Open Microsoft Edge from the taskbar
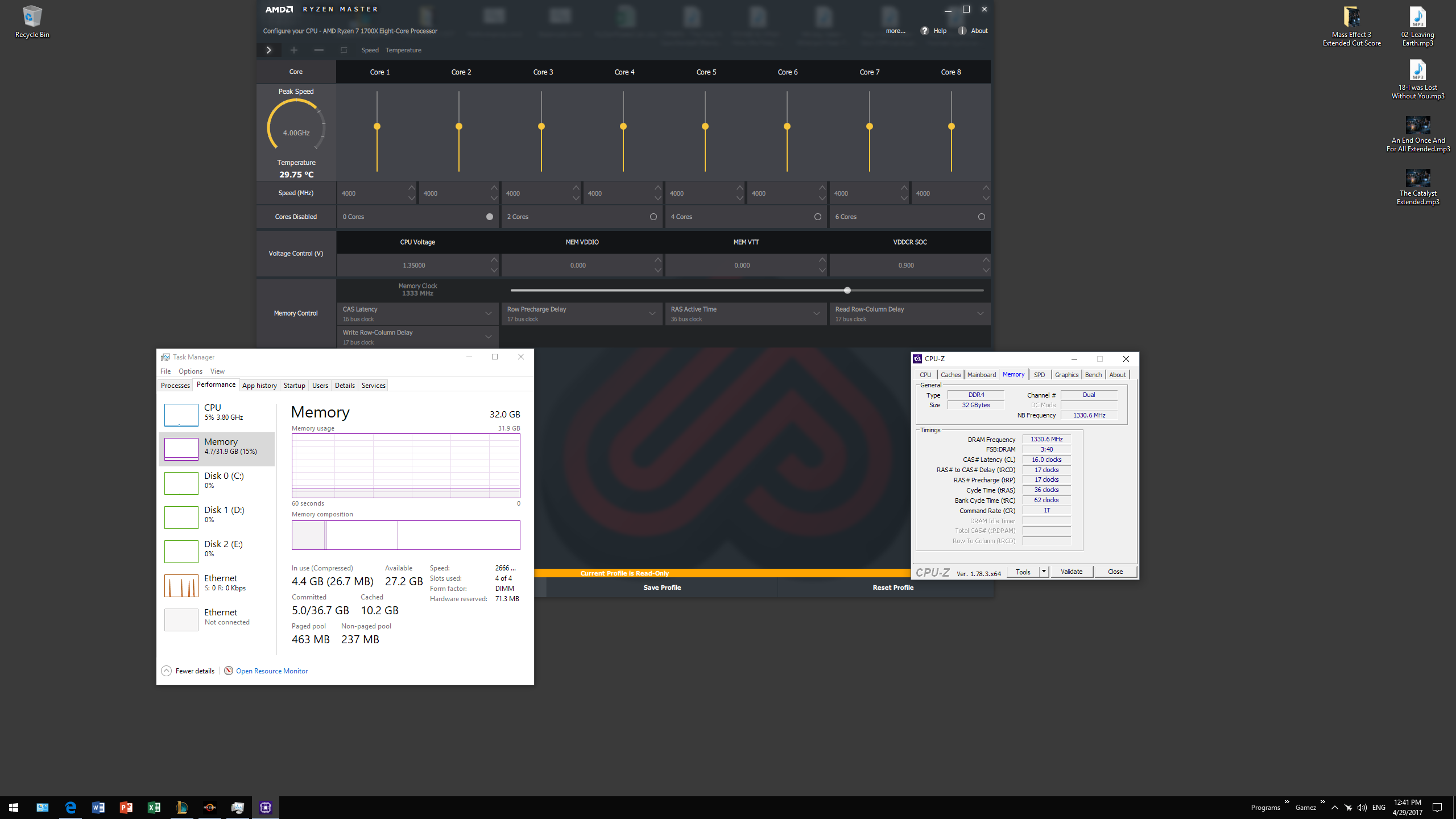 [71, 808]
